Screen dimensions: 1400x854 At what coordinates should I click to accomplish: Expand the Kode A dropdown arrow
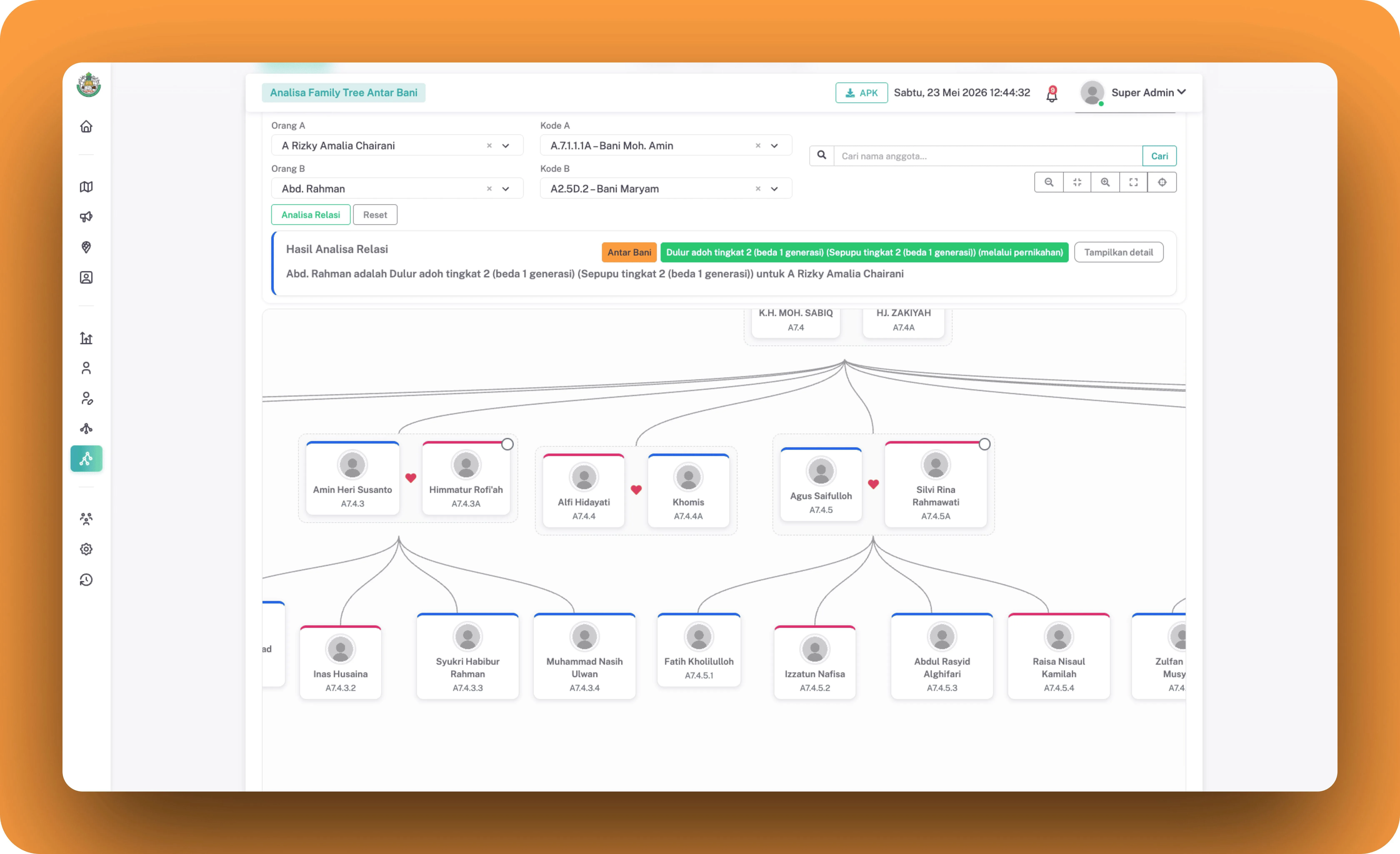[774, 146]
